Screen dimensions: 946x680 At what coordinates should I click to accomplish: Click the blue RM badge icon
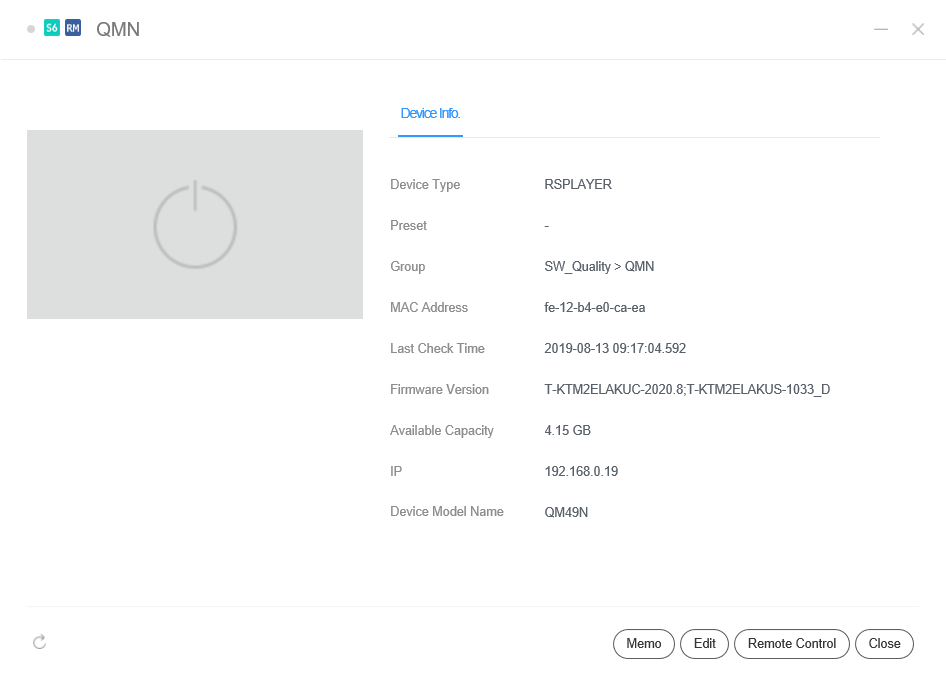point(73,29)
